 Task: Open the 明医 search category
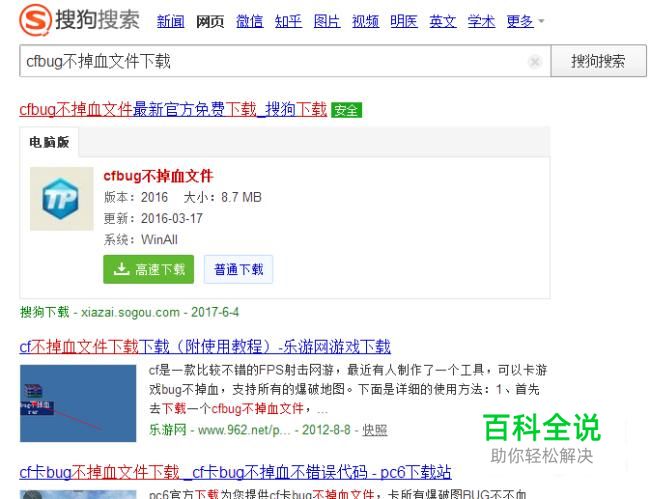pos(404,21)
